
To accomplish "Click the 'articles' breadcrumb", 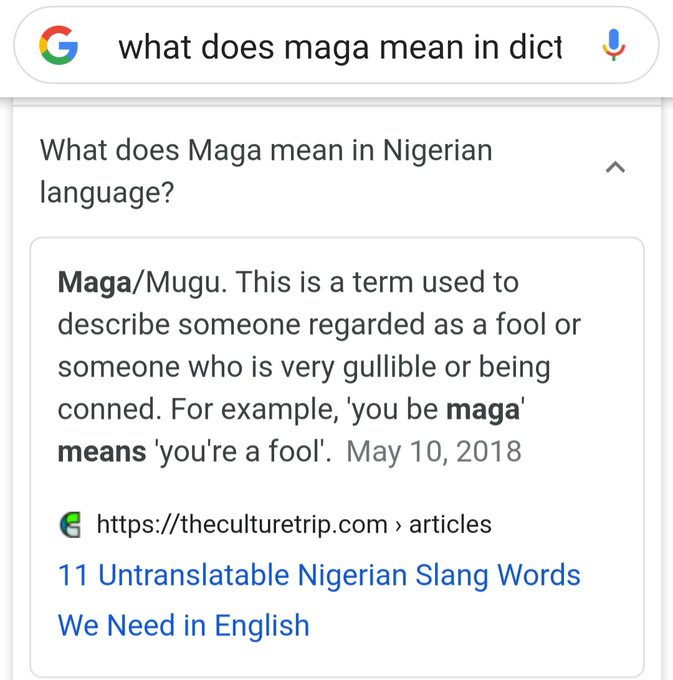I will [x=451, y=523].
